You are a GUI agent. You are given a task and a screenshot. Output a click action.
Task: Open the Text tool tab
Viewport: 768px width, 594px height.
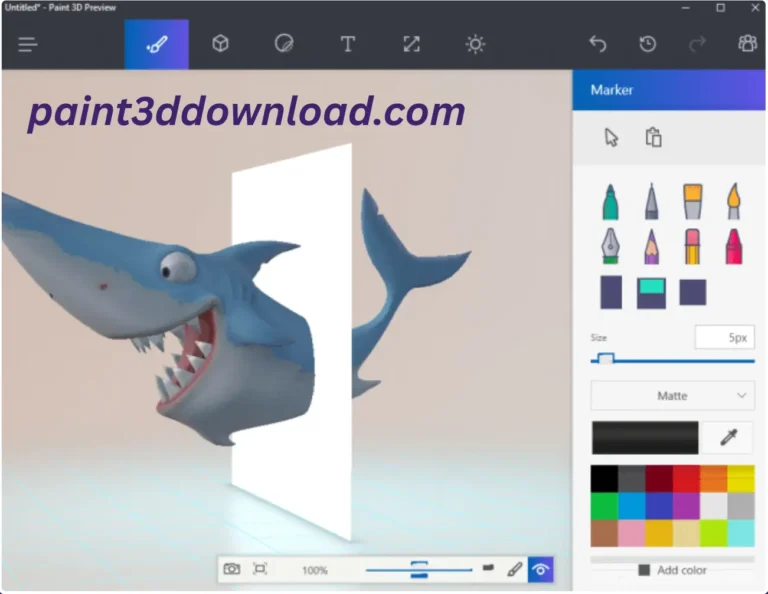348,44
